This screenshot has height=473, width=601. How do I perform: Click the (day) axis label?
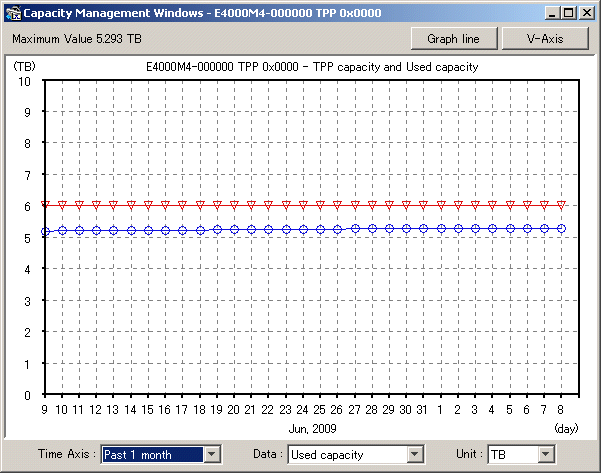pos(566,429)
